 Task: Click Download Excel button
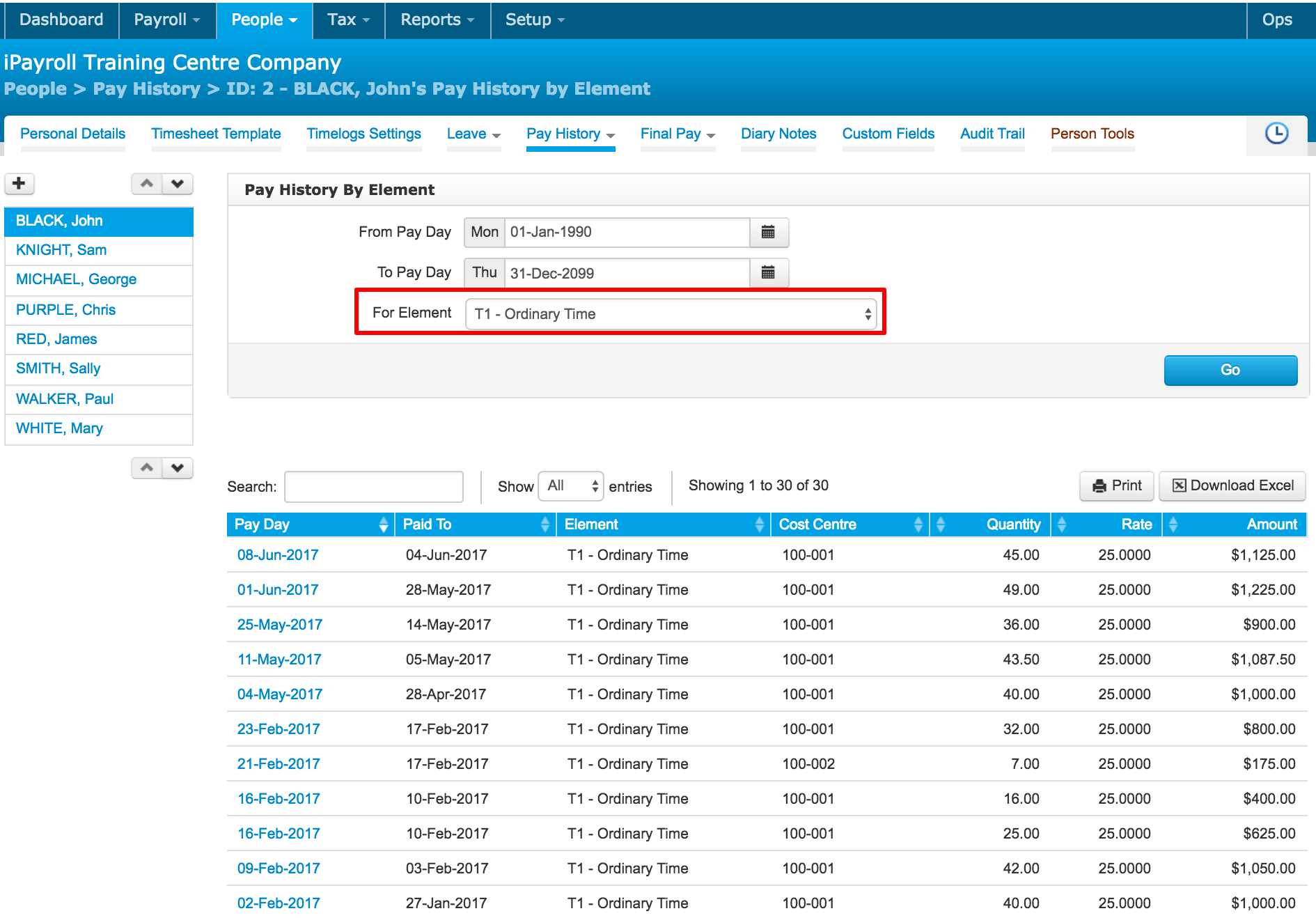[1232, 485]
